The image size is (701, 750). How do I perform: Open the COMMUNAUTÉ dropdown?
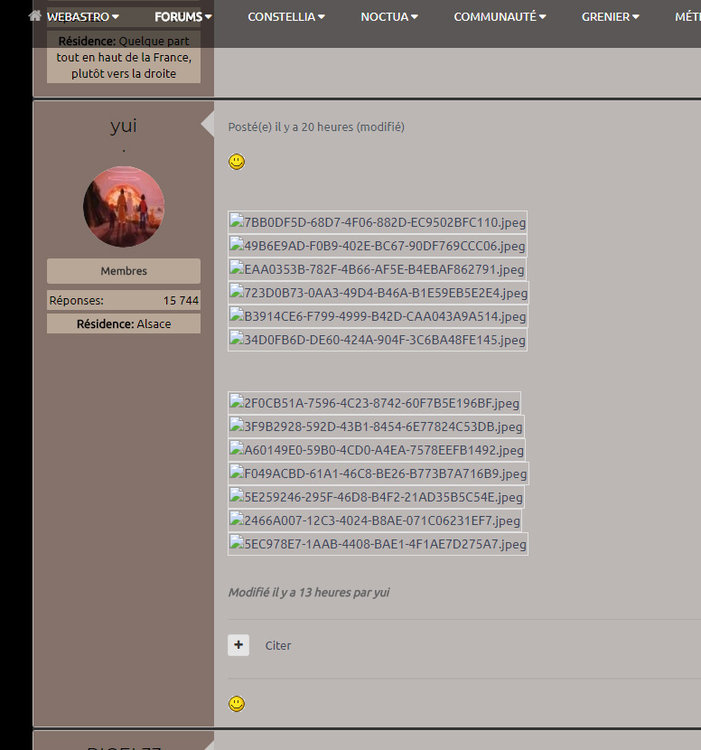click(x=500, y=17)
